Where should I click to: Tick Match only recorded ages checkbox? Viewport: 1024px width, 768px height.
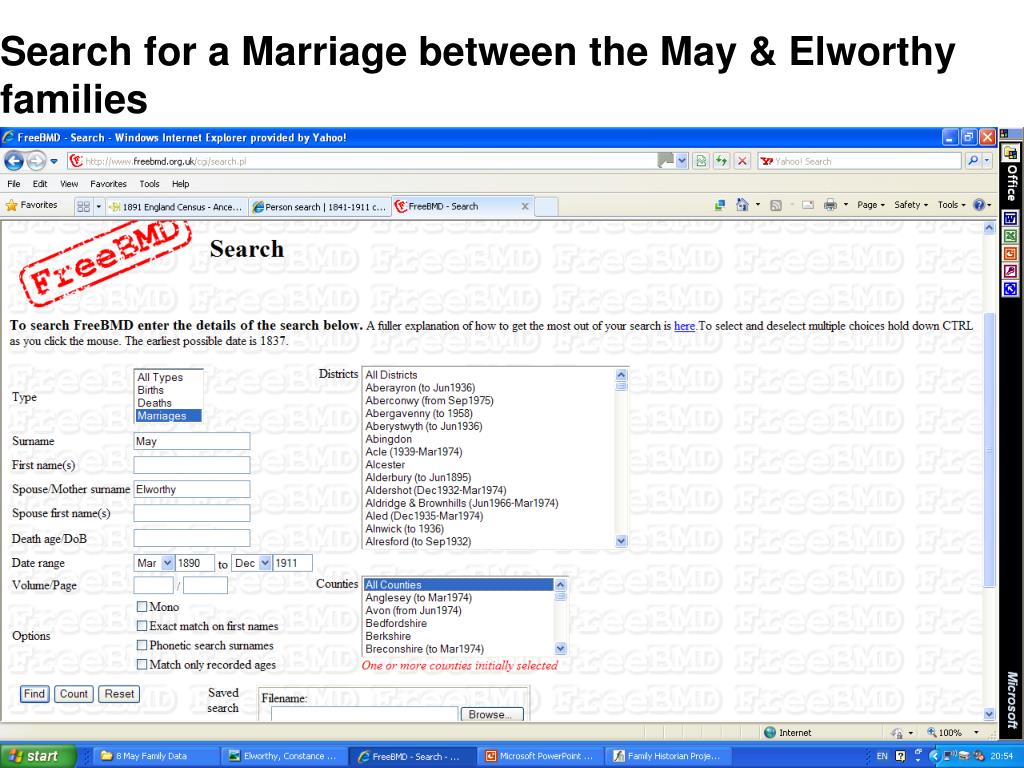point(142,664)
